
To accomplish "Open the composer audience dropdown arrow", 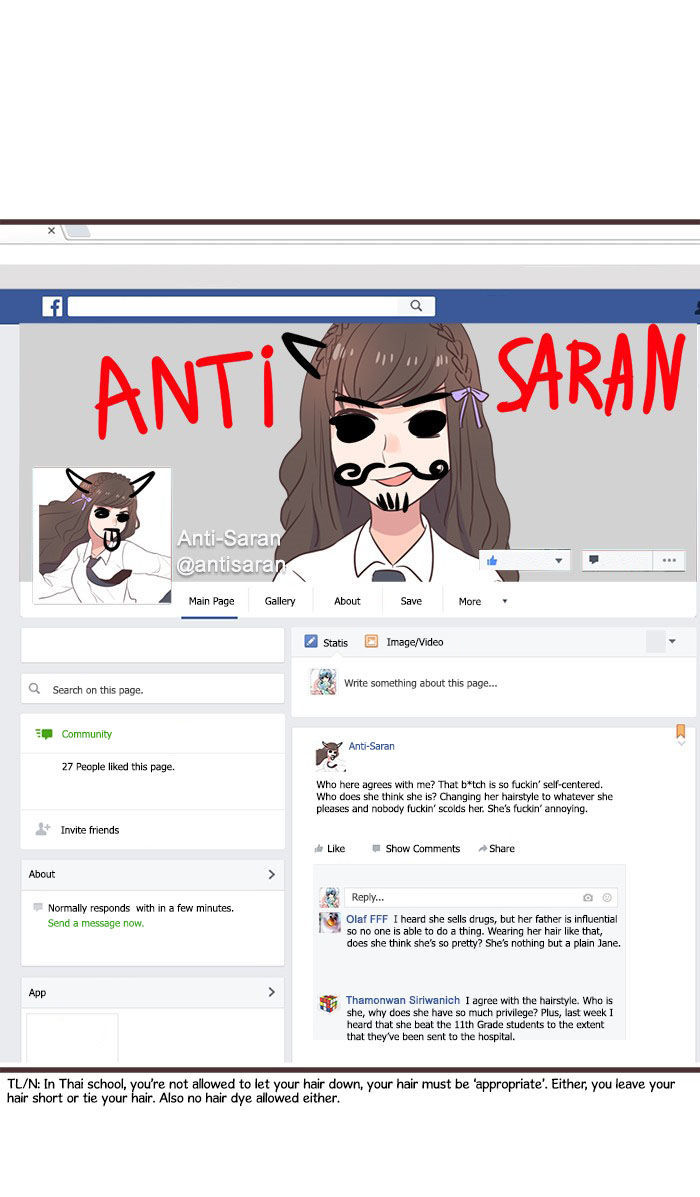I will pyautogui.click(x=672, y=641).
